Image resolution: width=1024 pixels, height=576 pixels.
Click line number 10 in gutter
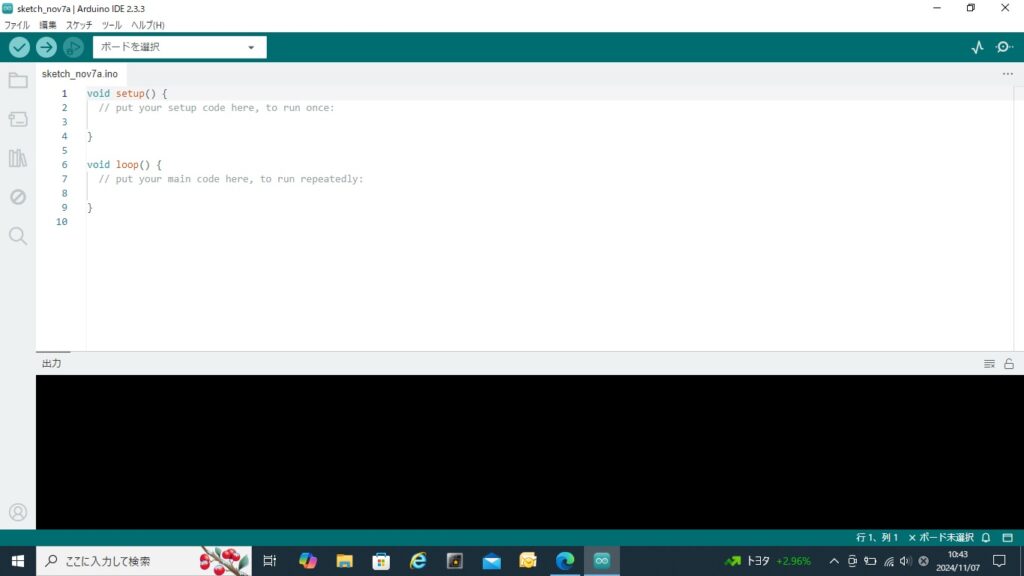click(x=61, y=222)
